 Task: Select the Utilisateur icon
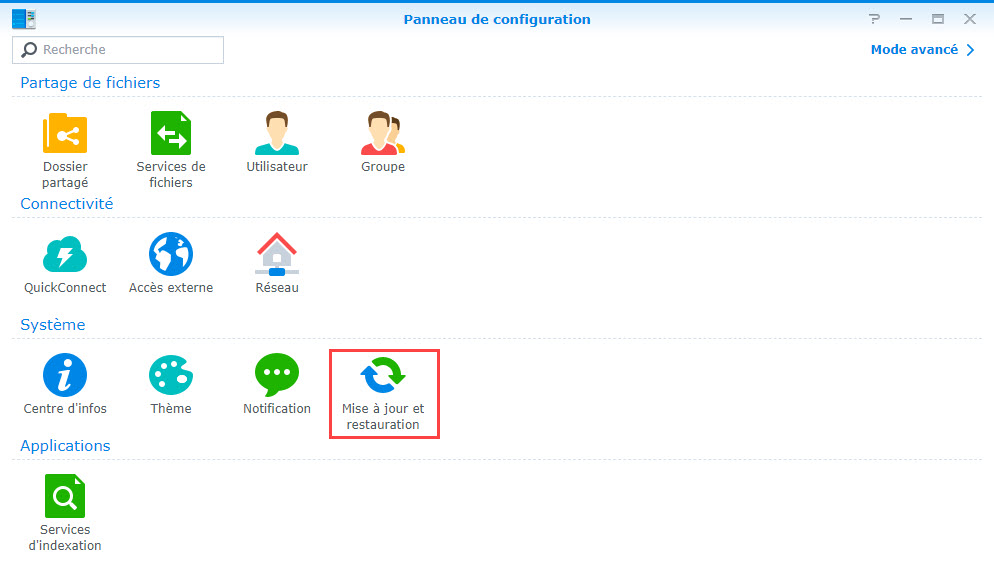tap(277, 135)
